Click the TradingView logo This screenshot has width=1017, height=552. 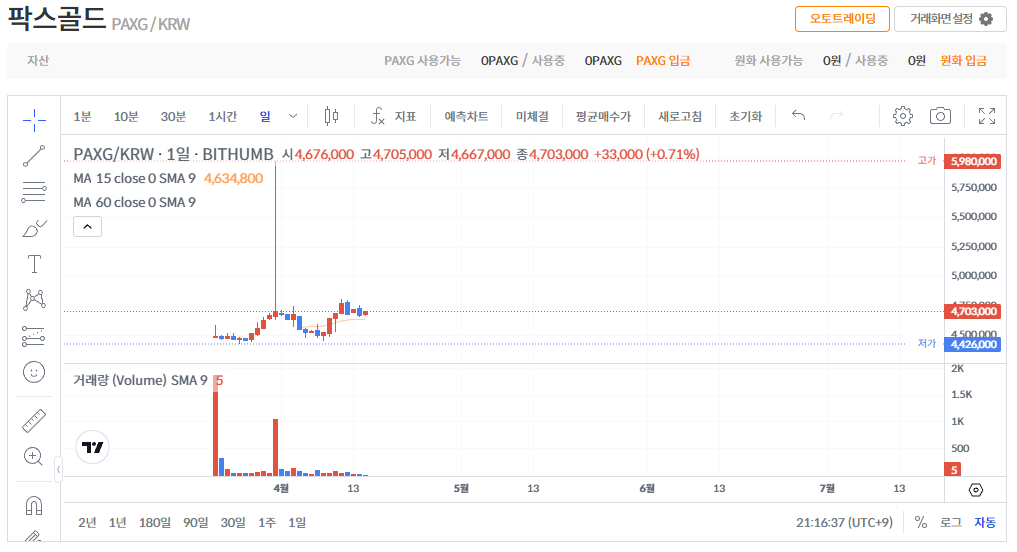pyautogui.click(x=93, y=448)
